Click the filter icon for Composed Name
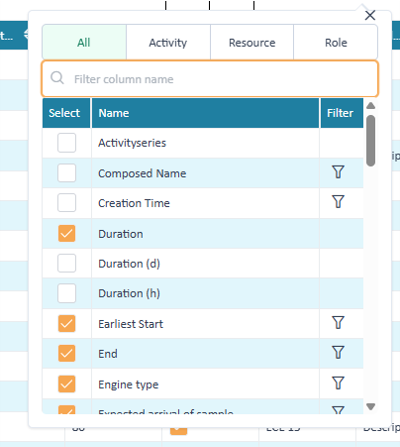400x447 pixels. (x=338, y=172)
